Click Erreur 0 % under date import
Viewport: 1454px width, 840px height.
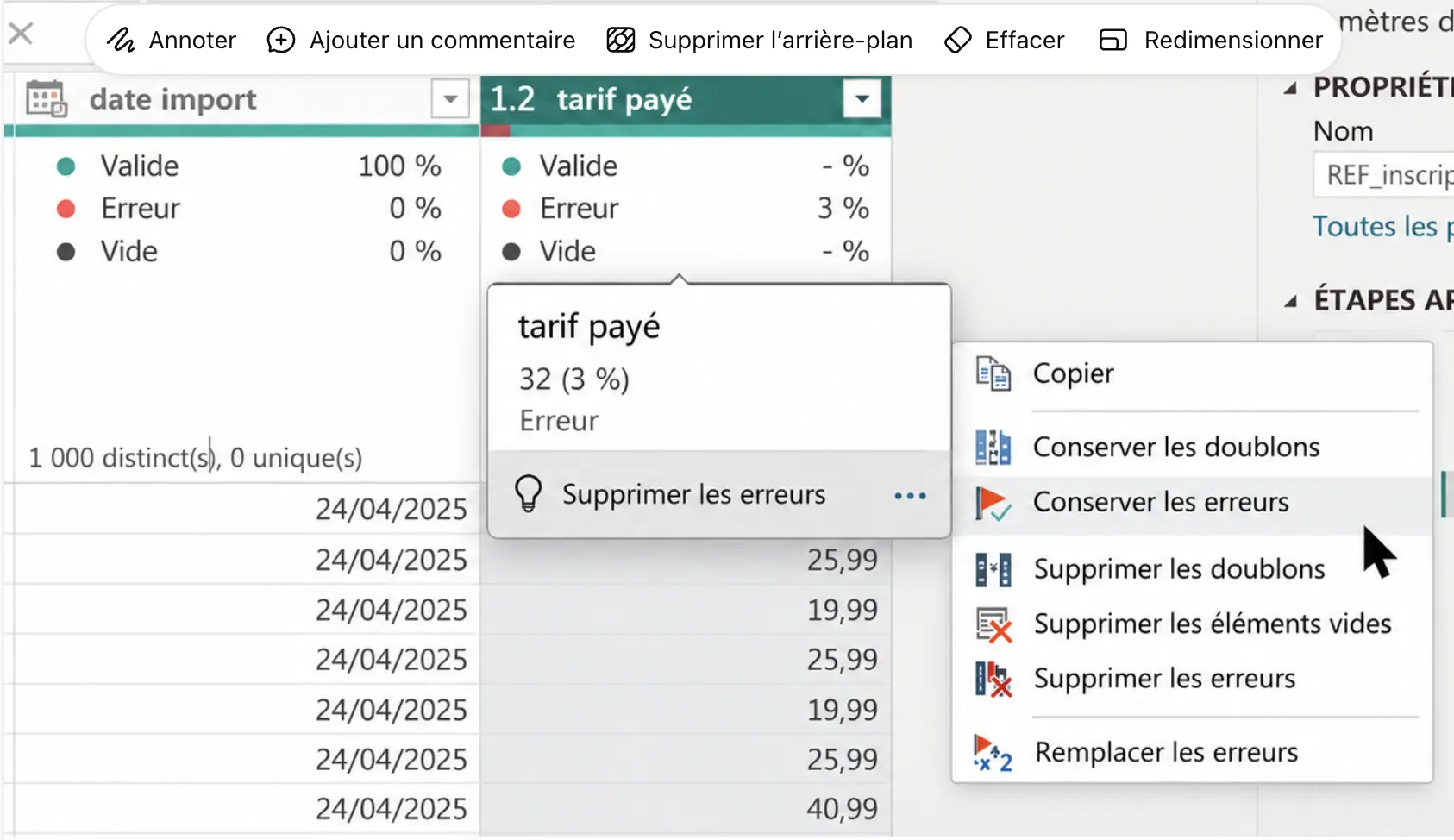248,208
